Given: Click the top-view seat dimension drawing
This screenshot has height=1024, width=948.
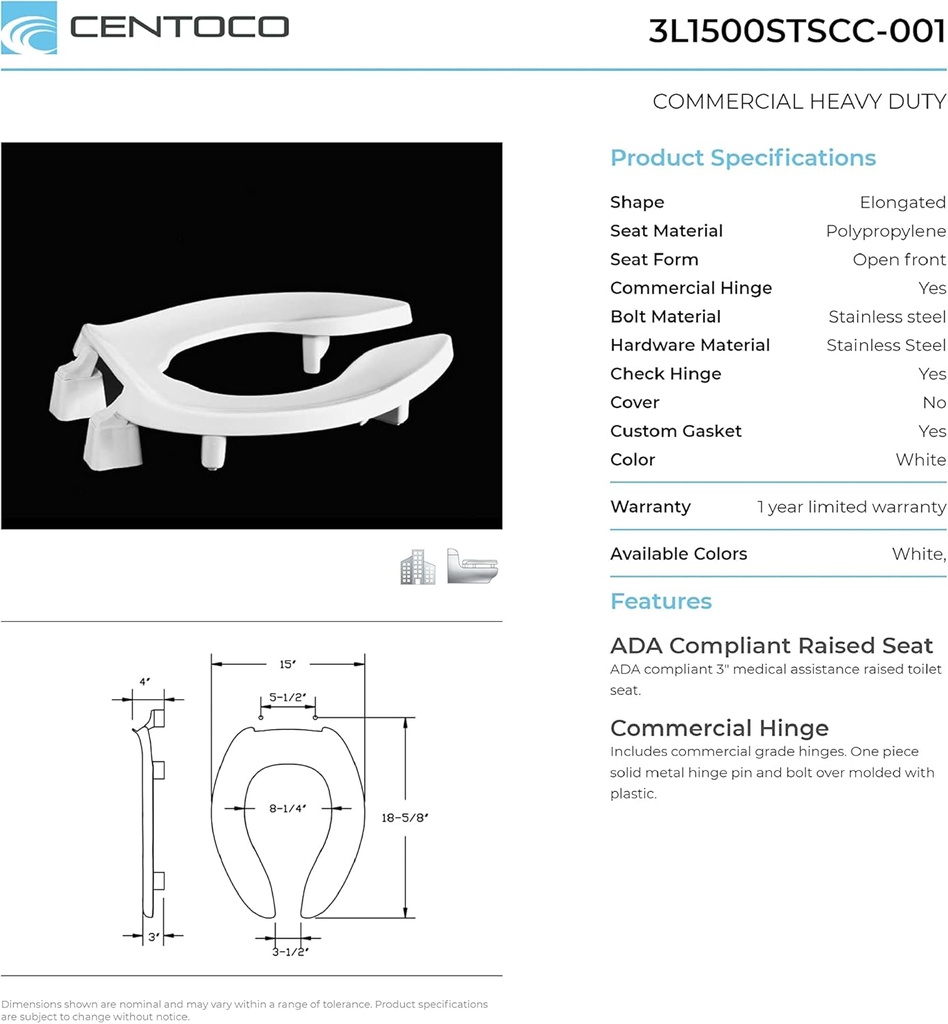Looking at the screenshot, I should coord(290,810).
